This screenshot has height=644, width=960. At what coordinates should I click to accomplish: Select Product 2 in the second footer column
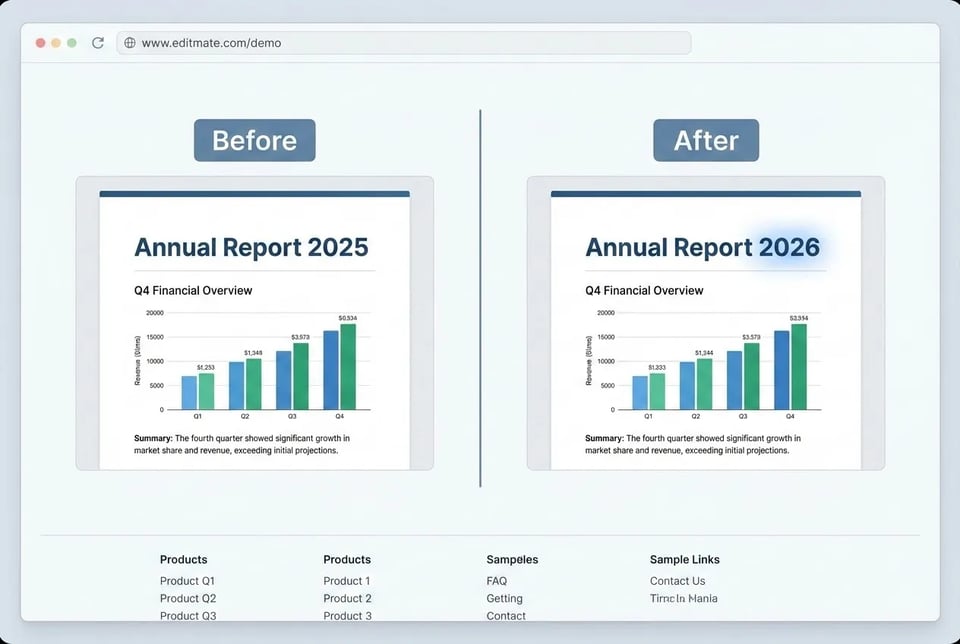pyautogui.click(x=347, y=598)
